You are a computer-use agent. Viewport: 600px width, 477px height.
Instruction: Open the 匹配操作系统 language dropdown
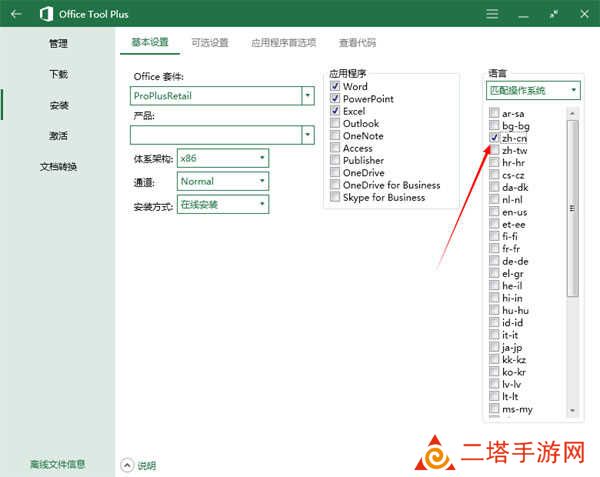pos(533,91)
